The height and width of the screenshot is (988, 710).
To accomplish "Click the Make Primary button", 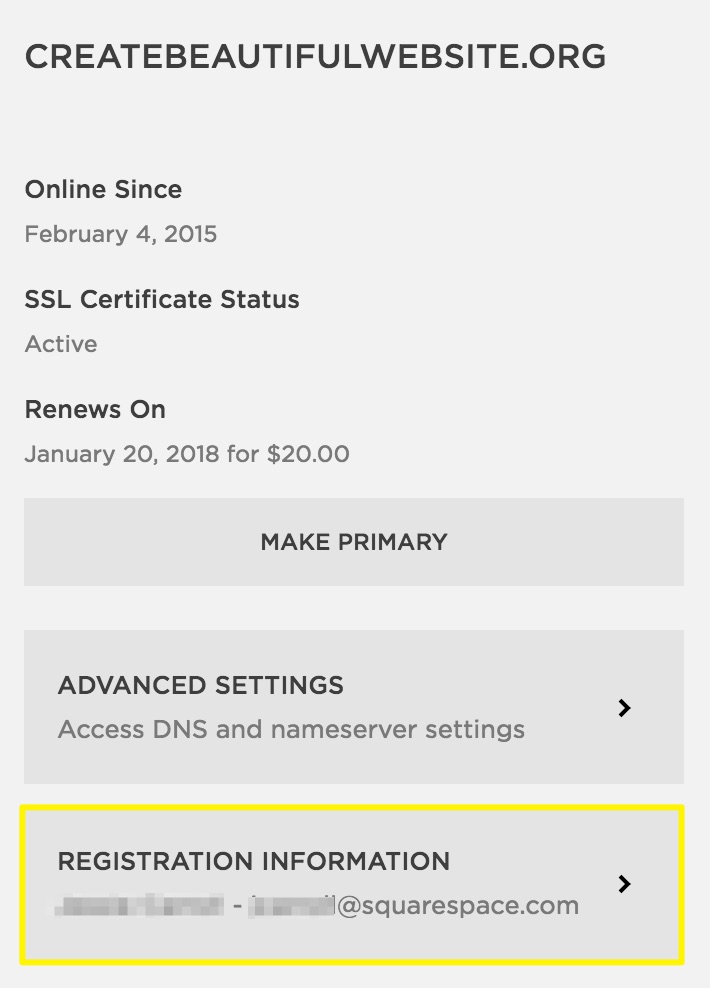I will (354, 542).
